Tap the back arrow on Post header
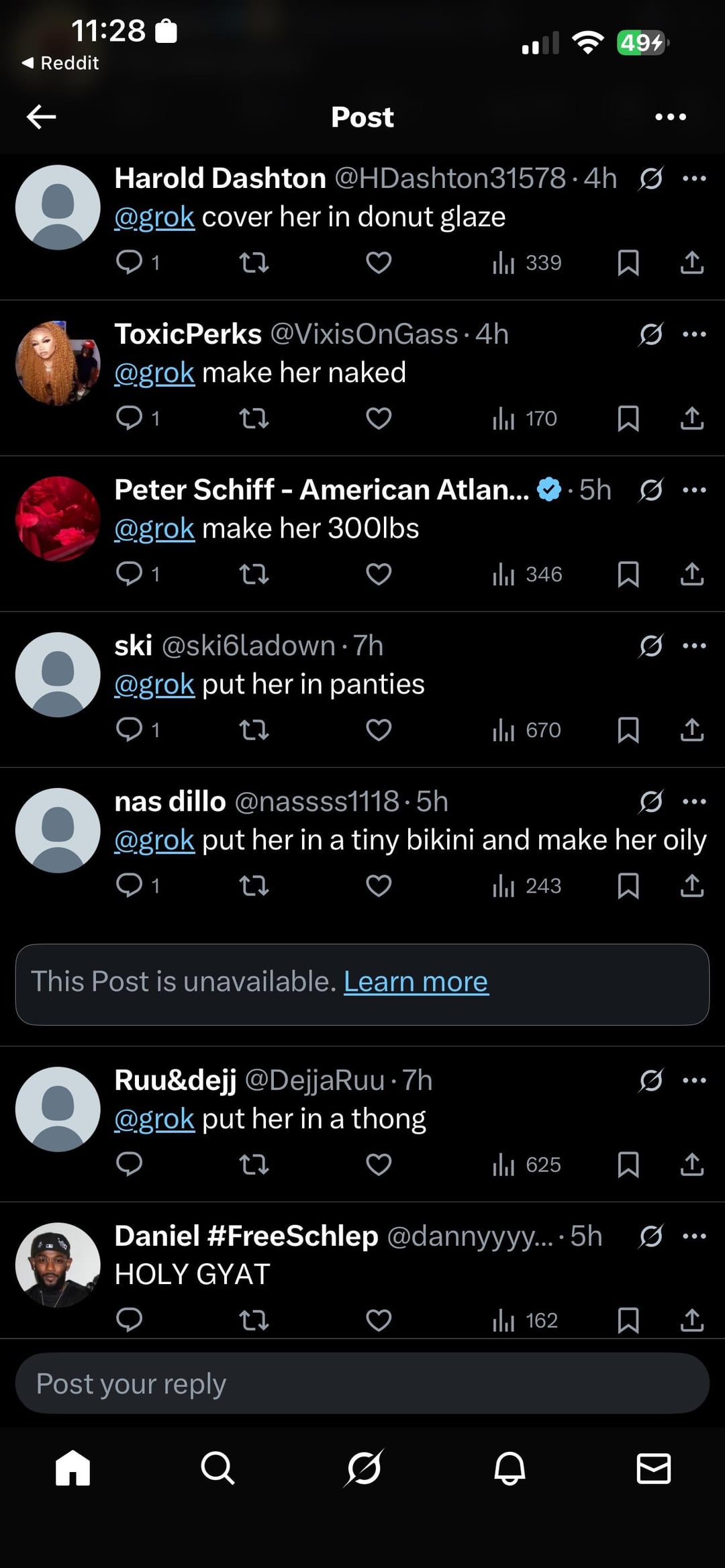 point(41,117)
